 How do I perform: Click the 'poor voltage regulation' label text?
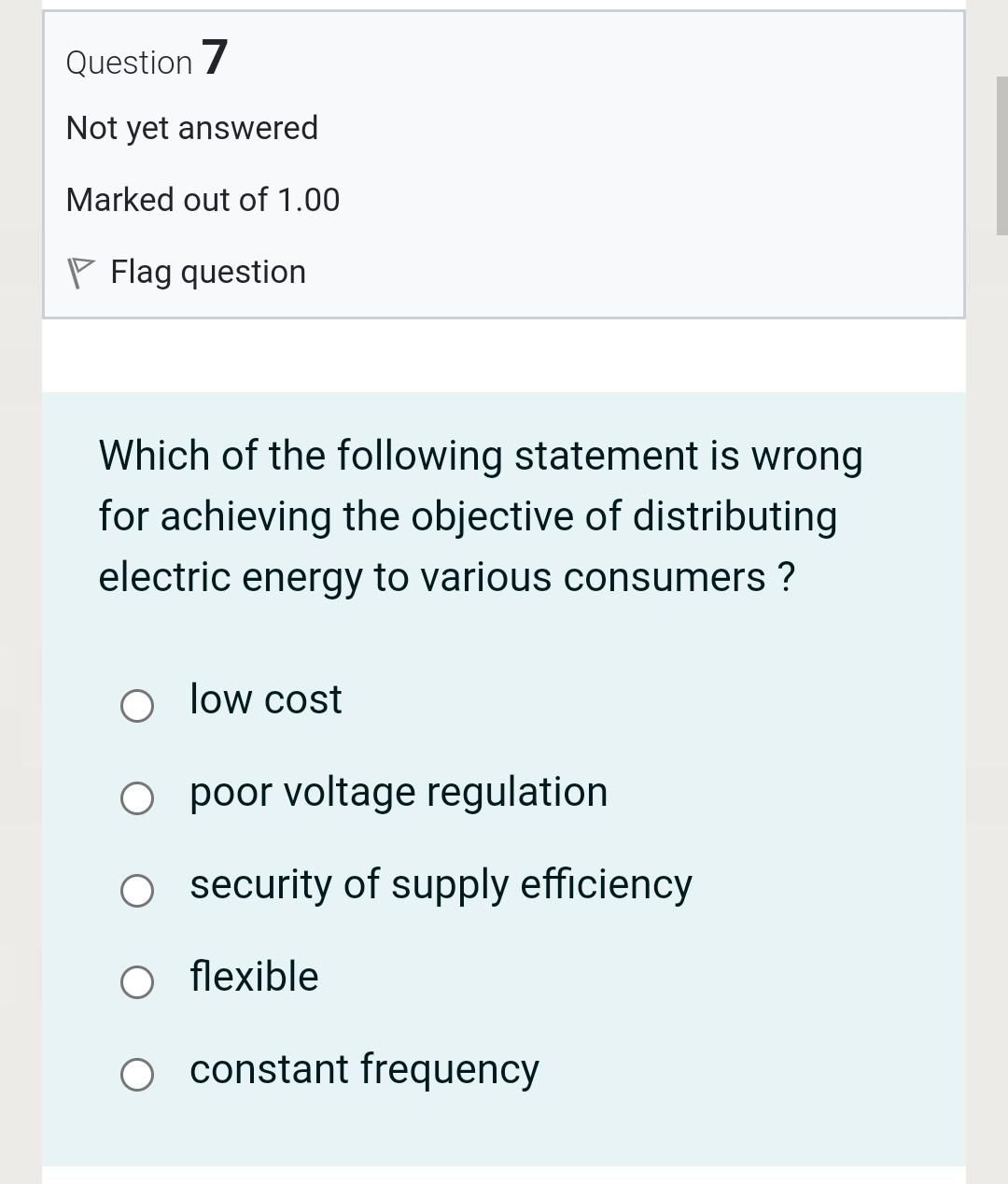[399, 792]
